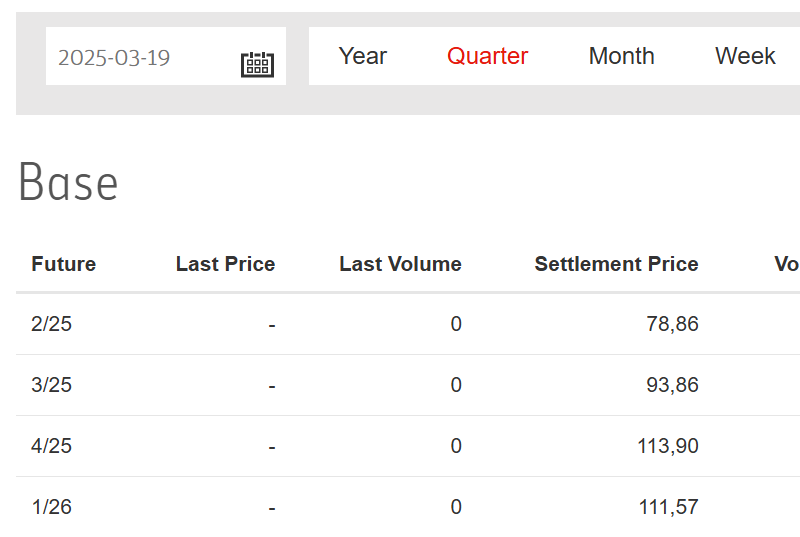Switch to the Year tab

point(363,56)
